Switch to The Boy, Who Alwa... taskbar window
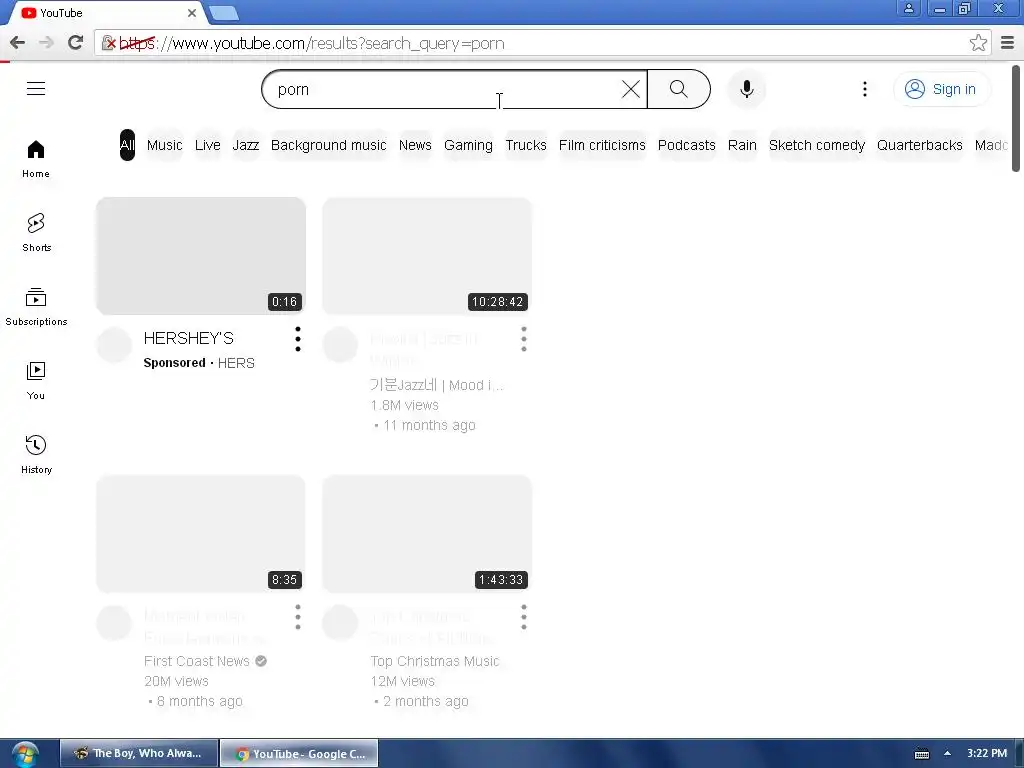Image resolution: width=1024 pixels, height=768 pixels. 138,753
